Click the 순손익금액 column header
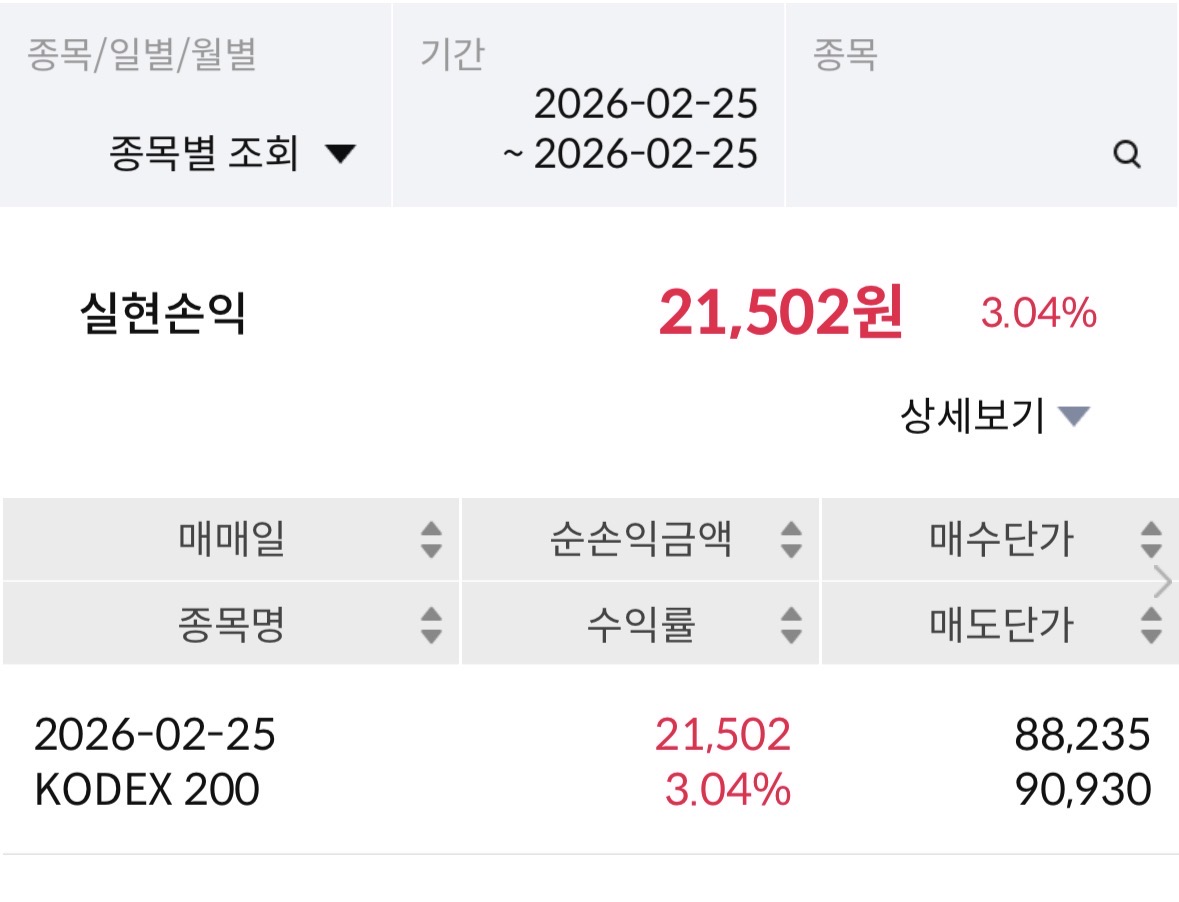The image size is (1179, 902). tap(640, 540)
